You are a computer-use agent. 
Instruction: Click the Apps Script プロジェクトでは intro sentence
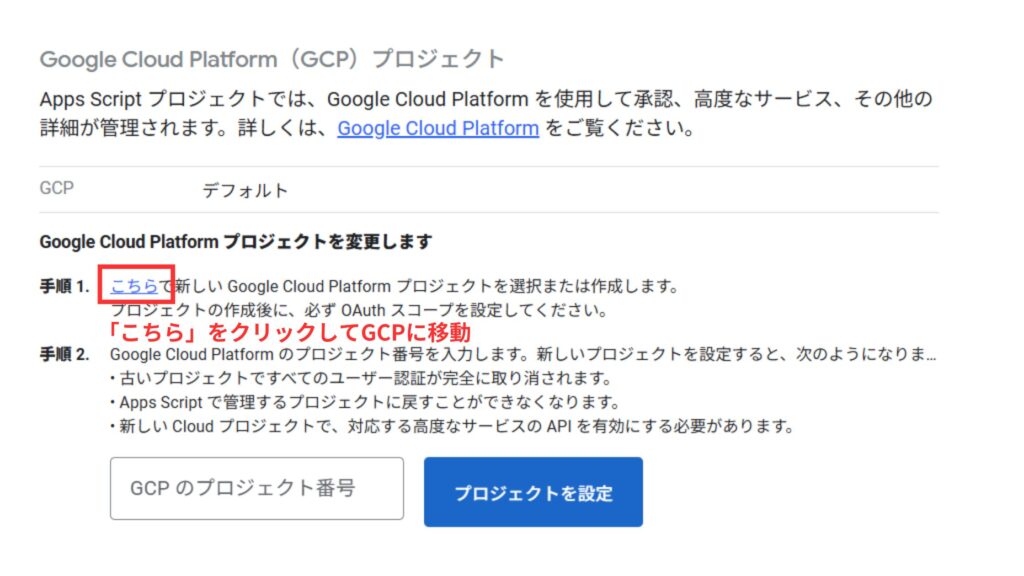coord(486,99)
